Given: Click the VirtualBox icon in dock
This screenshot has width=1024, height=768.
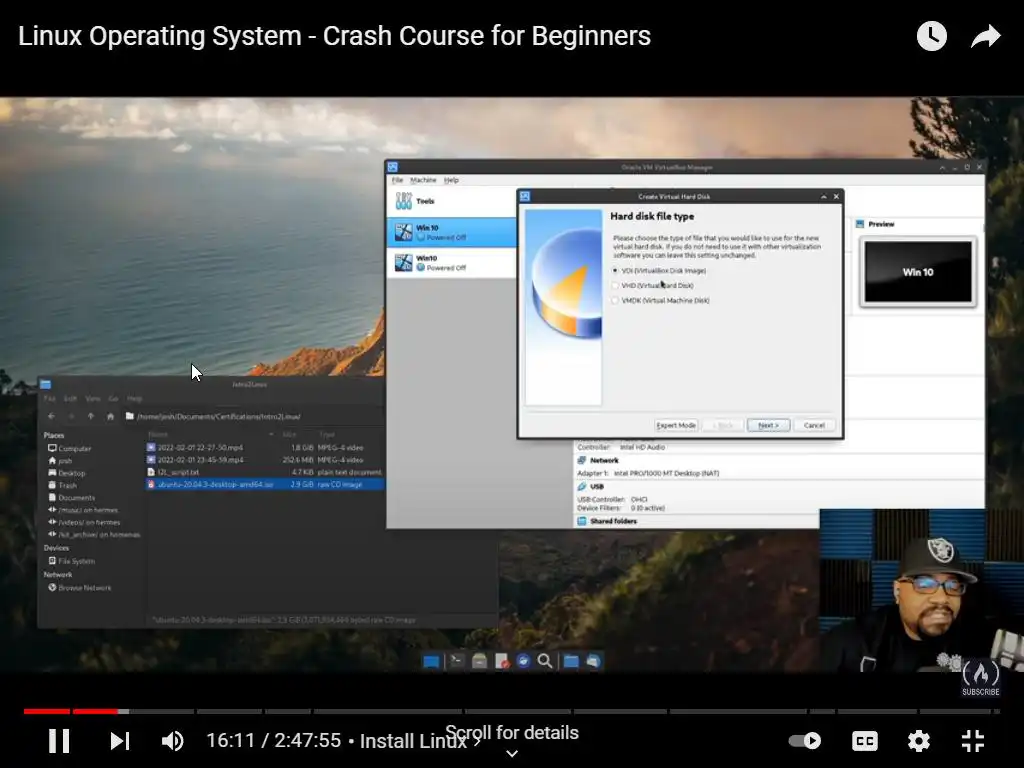Looking at the screenshot, I should tap(593, 661).
